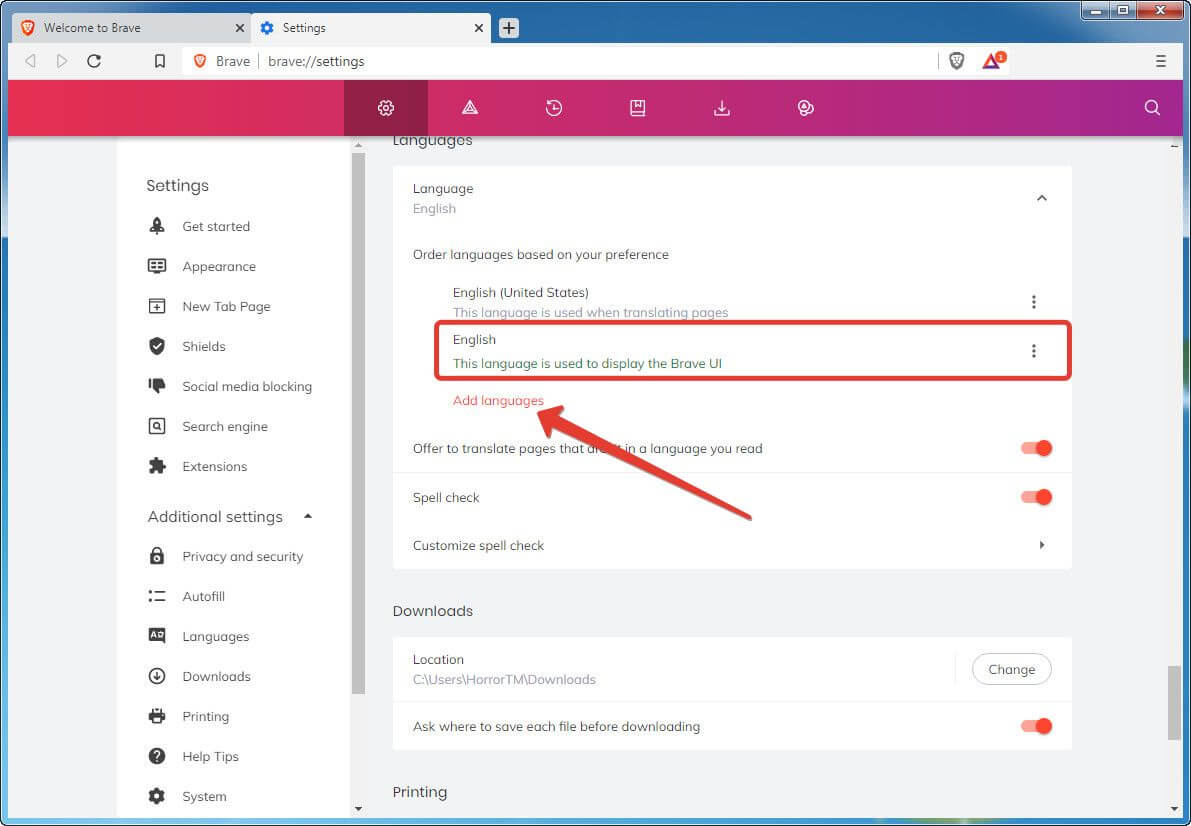Close the Settings tab

pos(479,28)
